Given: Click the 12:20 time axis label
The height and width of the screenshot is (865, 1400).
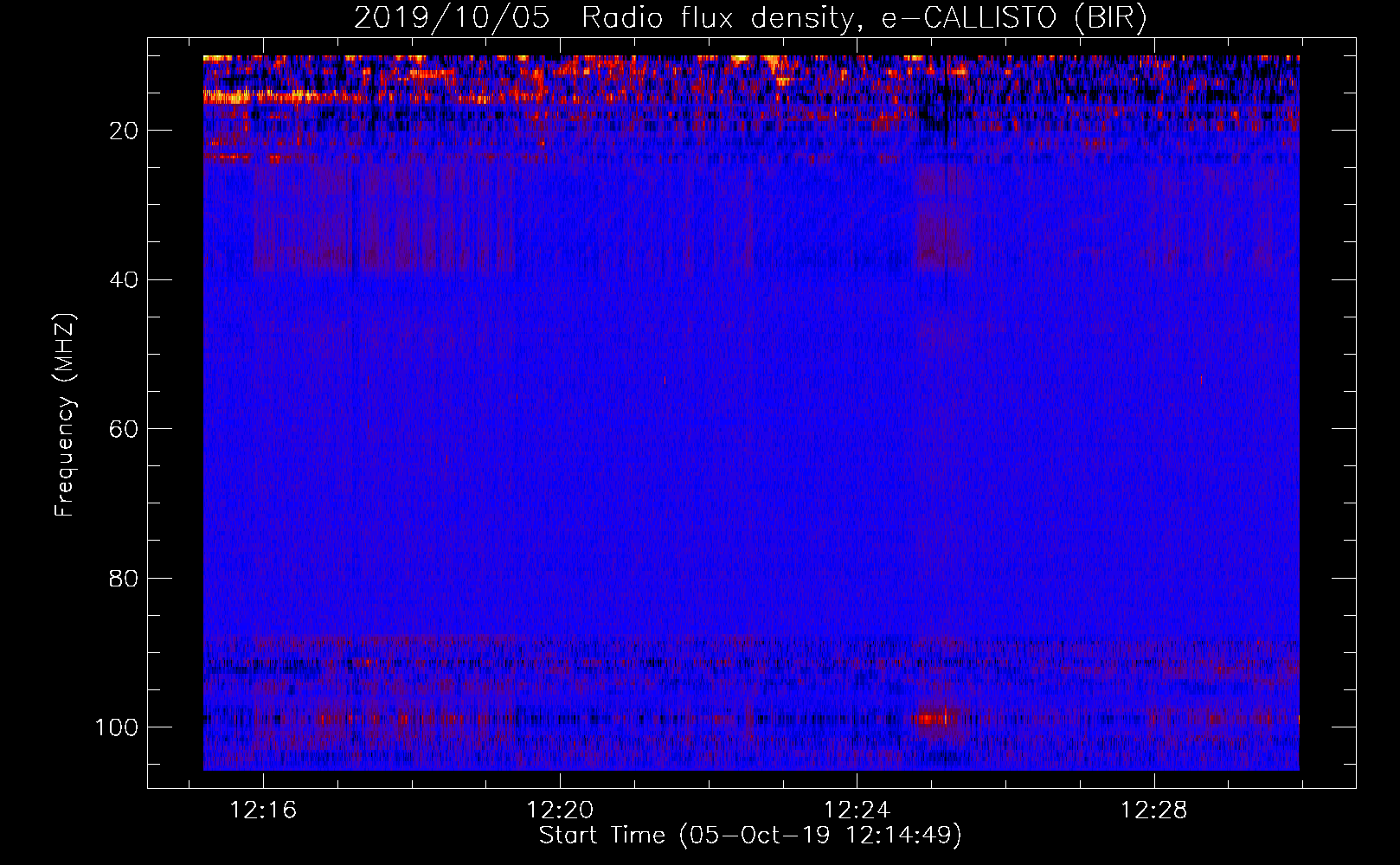Looking at the screenshot, I should coord(560,811).
